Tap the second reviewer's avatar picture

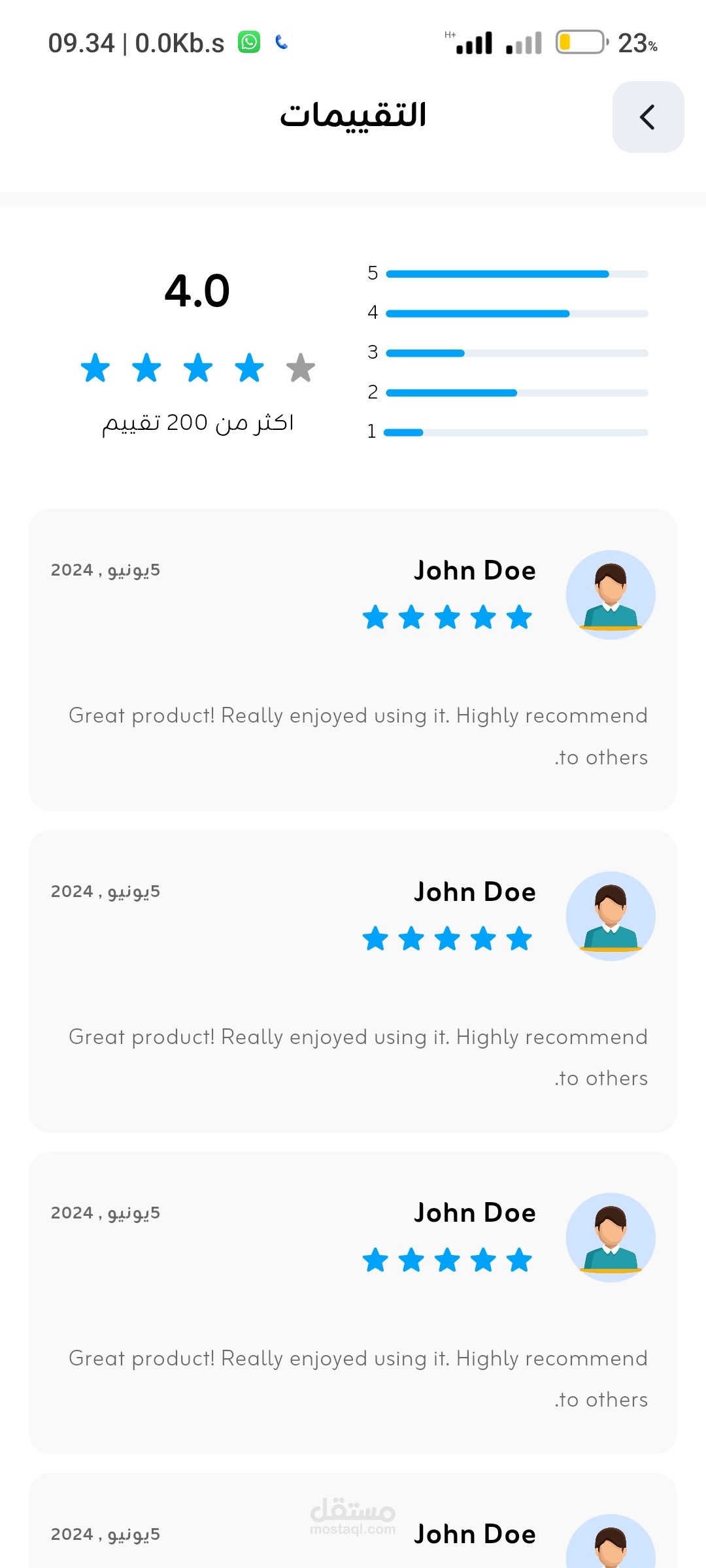click(x=611, y=916)
